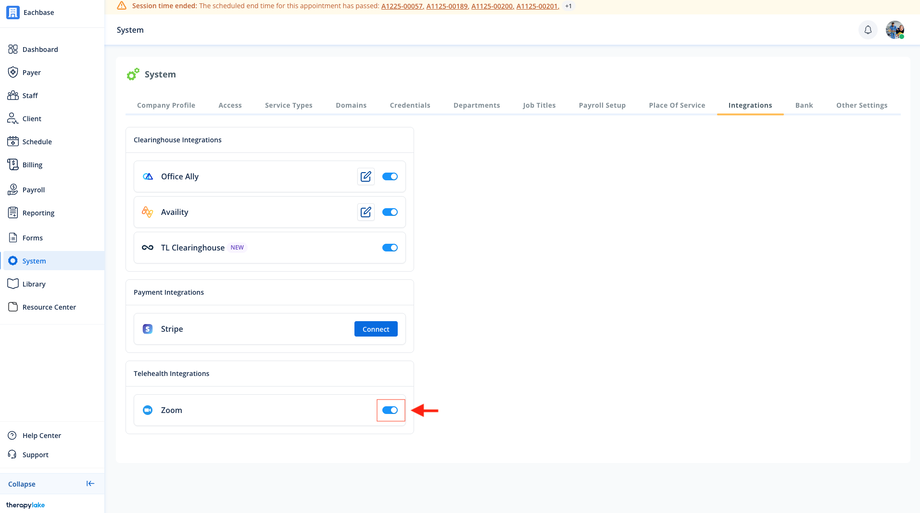Edit the Office Ally integration
This screenshot has height=513, width=920.
[366, 177]
